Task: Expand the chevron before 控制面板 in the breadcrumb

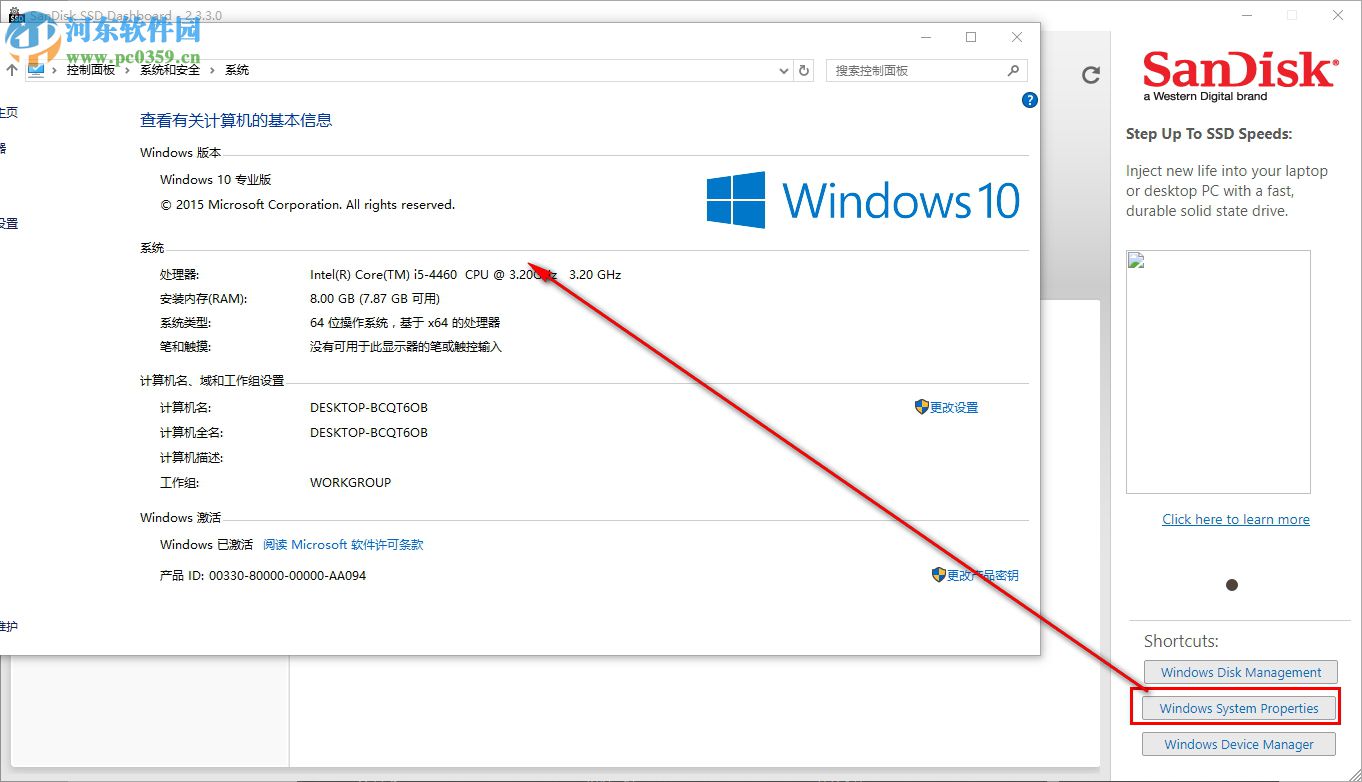Action: (56, 70)
